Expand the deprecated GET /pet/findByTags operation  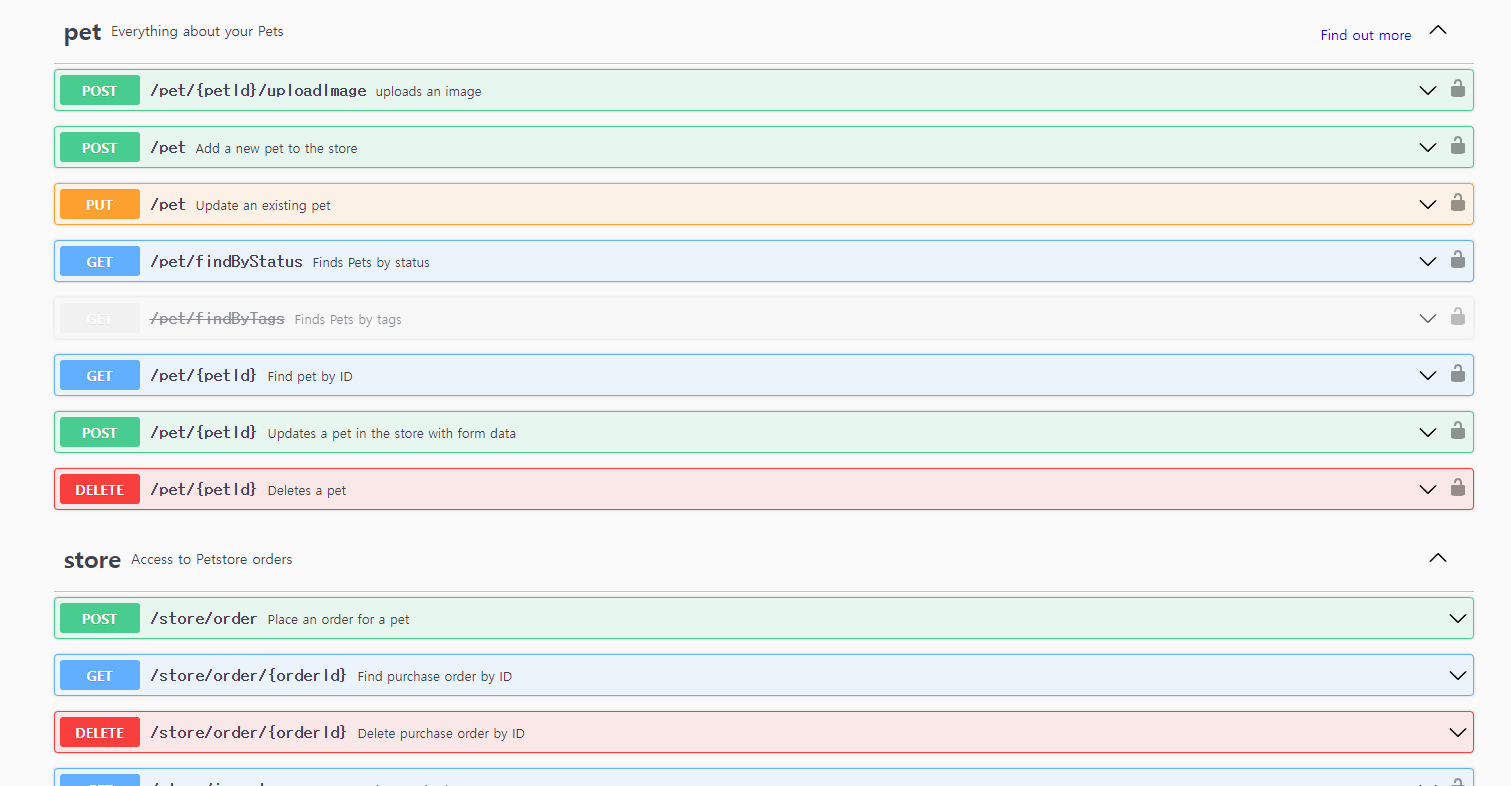click(x=1427, y=318)
